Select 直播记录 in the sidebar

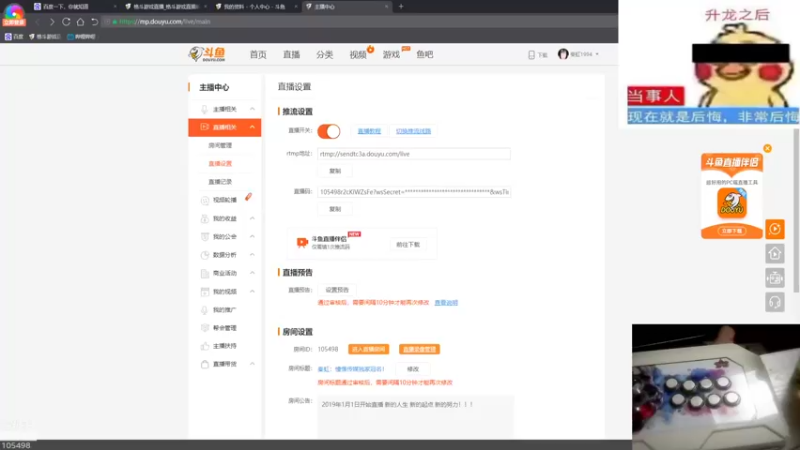pos(220,182)
